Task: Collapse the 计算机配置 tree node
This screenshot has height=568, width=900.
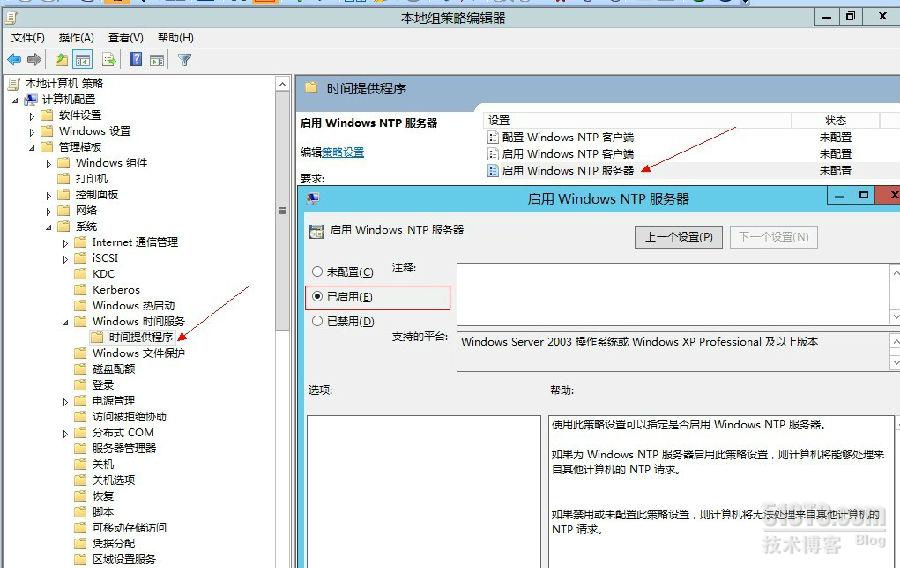Action: click(x=15, y=100)
